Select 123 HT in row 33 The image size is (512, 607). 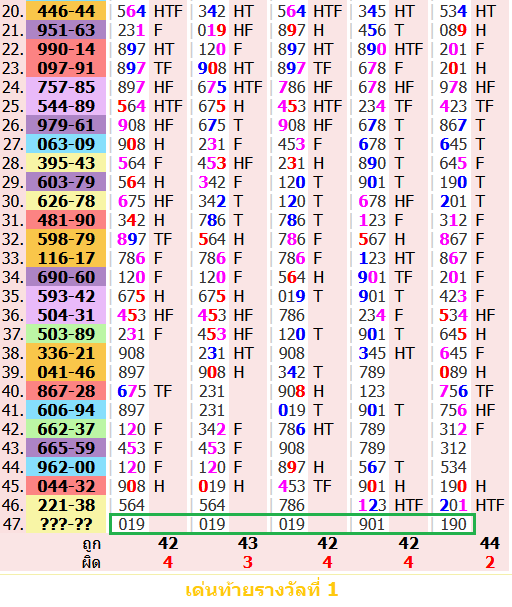(x=386, y=258)
